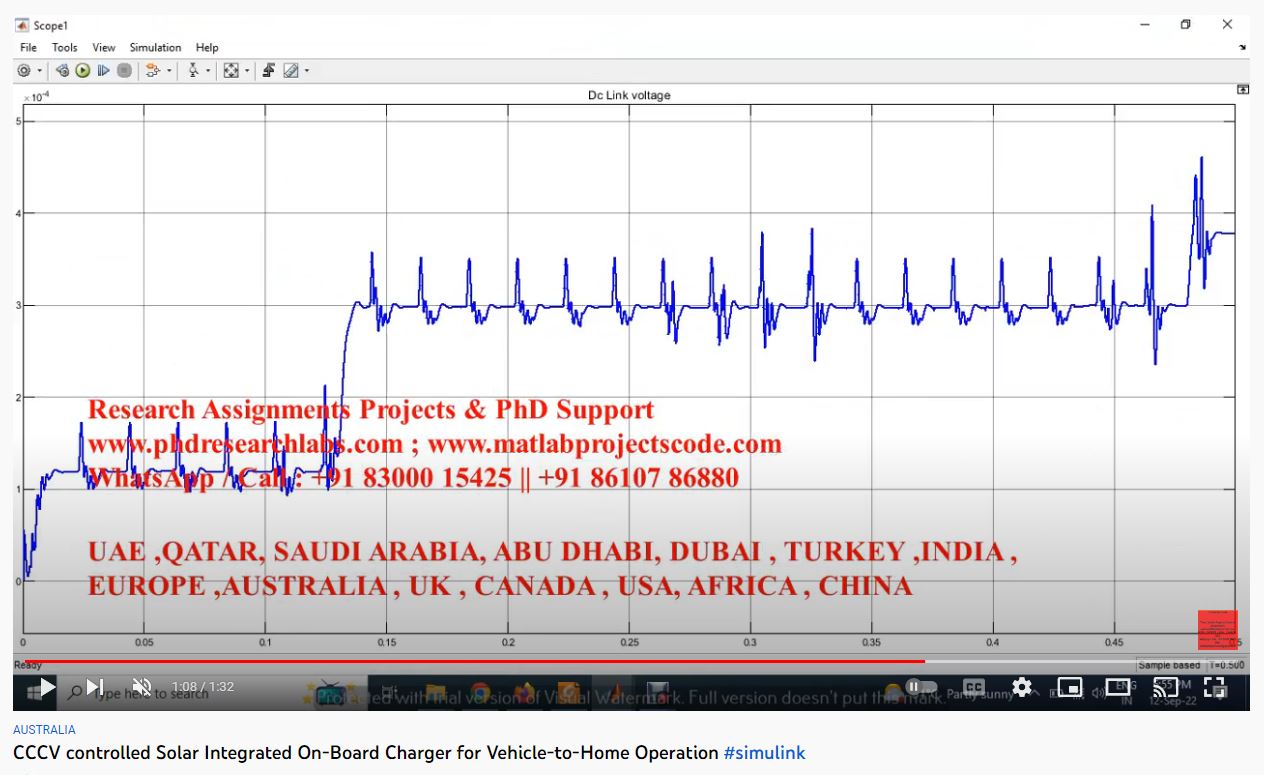
Task: Switch to miniplayer mode
Action: coord(1070,687)
